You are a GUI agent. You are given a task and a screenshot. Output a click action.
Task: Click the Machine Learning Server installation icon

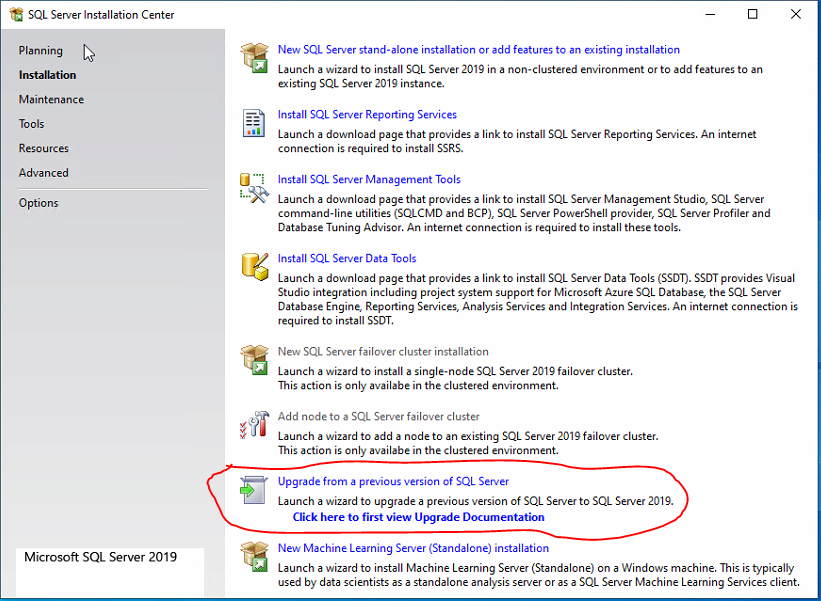pyautogui.click(x=253, y=558)
